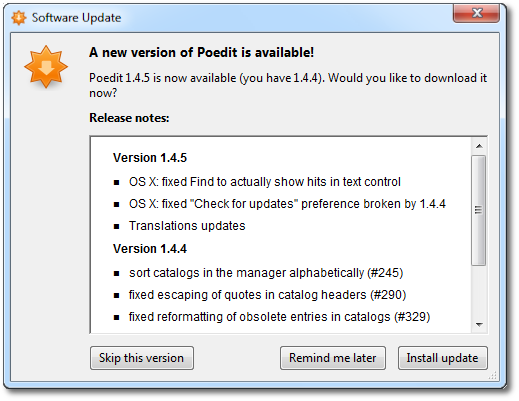Click the release notes scroll up arrow
This screenshot has width=519, height=401.
click(479, 146)
